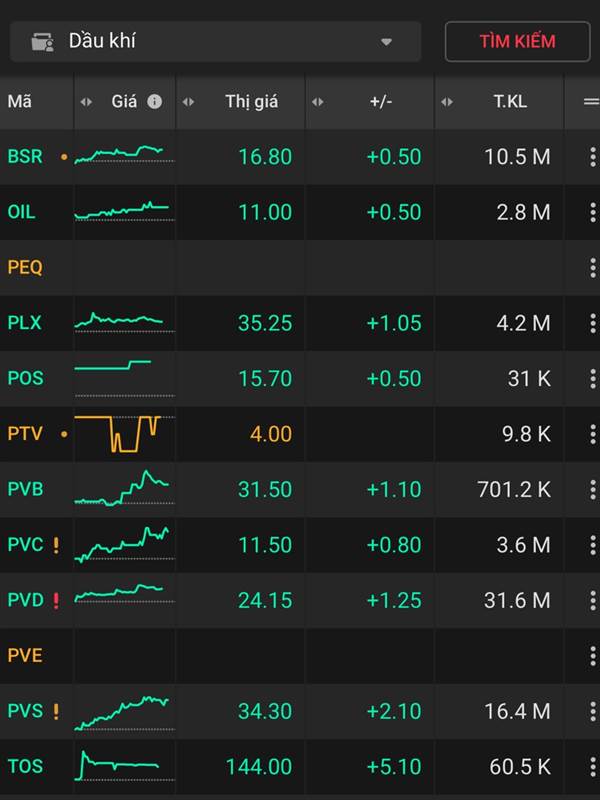
Task: Open three-dot menu for TOS row
Action: (x=592, y=767)
